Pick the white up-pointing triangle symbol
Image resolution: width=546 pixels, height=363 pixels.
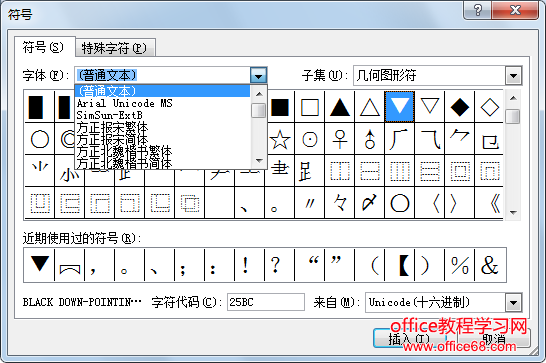369,107
